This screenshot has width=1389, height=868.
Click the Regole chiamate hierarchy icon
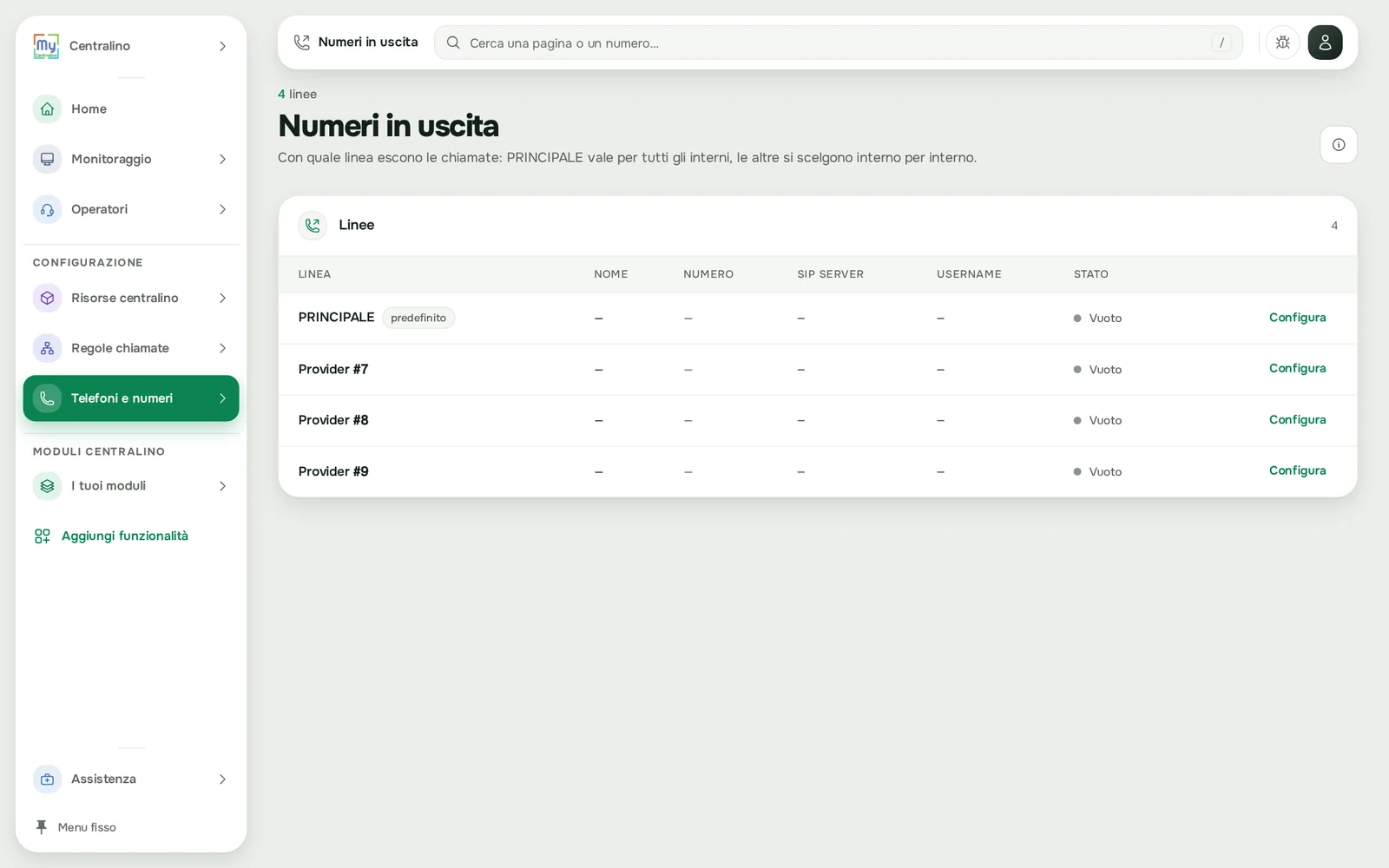pos(47,349)
